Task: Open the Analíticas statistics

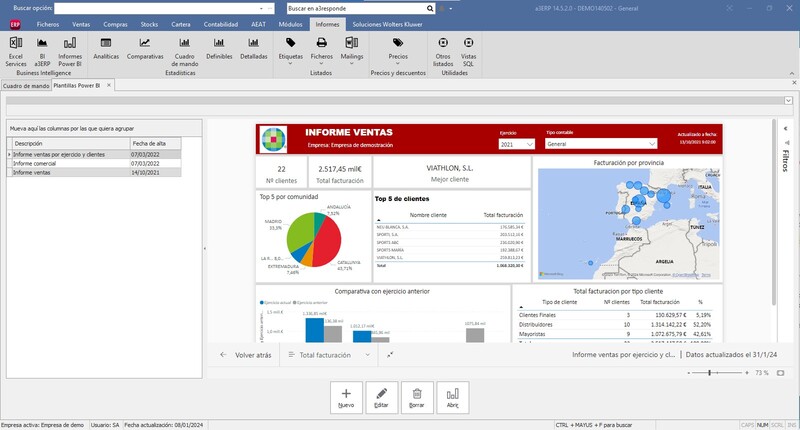Action: tap(106, 49)
